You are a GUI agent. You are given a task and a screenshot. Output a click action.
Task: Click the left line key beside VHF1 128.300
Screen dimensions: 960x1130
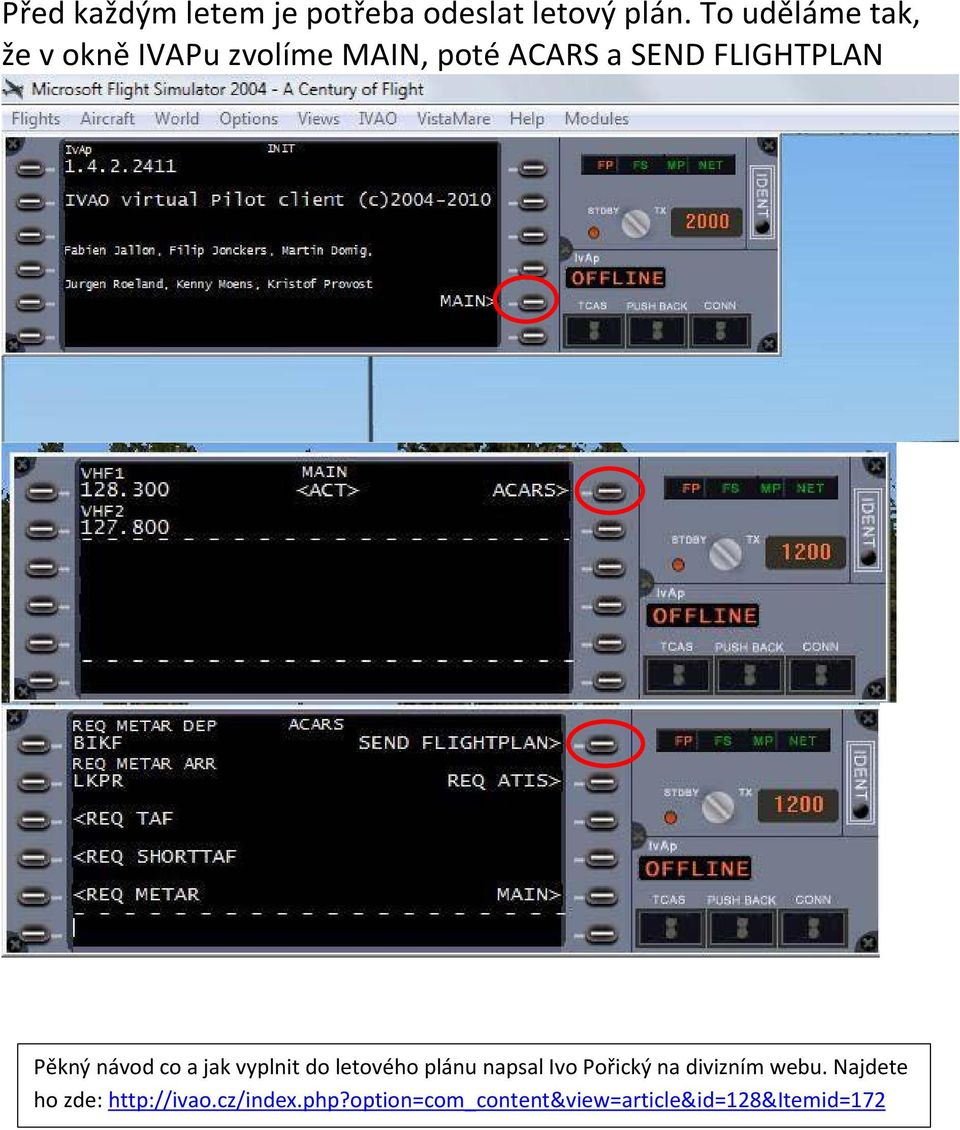(42, 492)
